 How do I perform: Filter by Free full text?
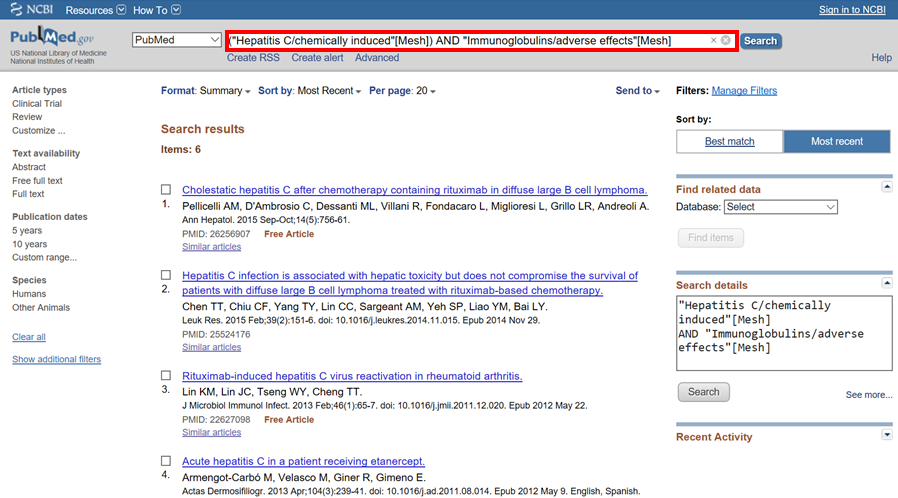(37, 181)
